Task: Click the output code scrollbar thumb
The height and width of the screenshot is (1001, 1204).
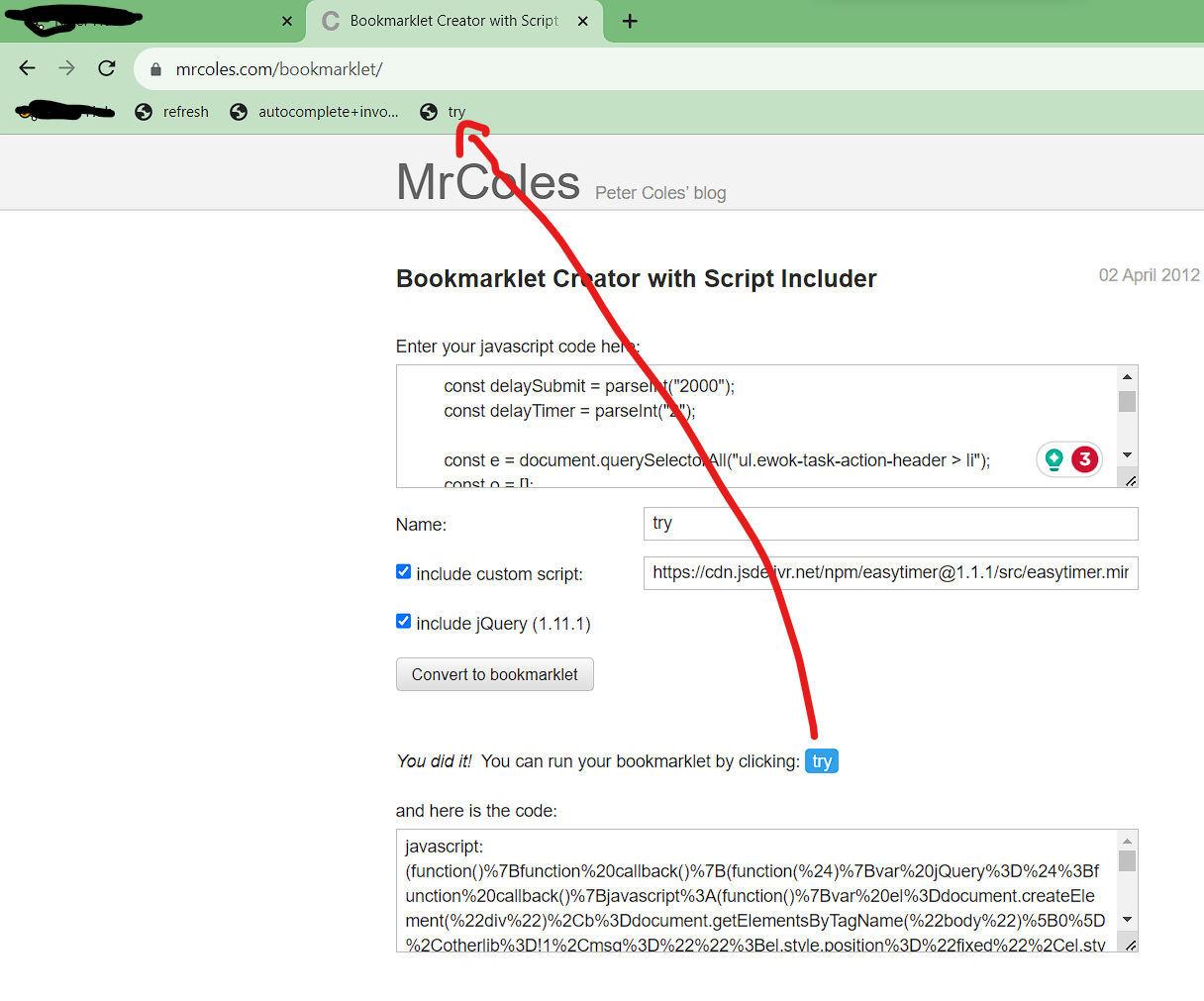Action: tap(1127, 861)
